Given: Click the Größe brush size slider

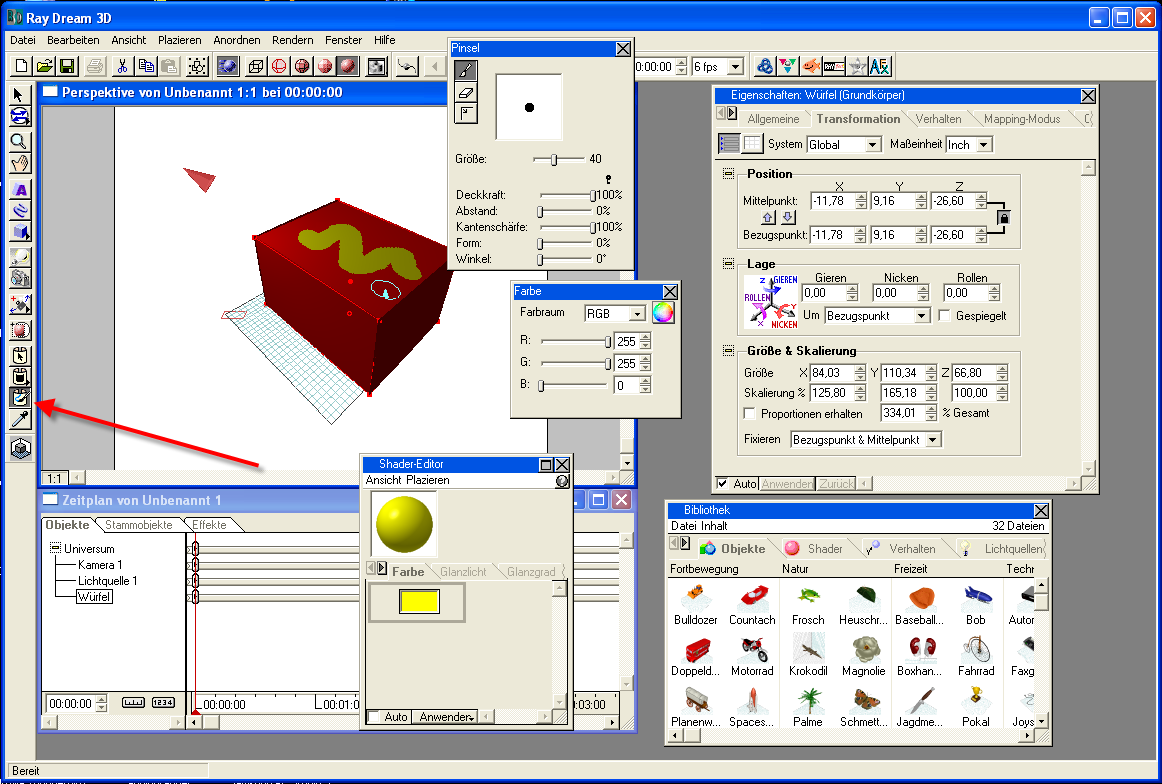Looking at the screenshot, I should (x=558, y=159).
